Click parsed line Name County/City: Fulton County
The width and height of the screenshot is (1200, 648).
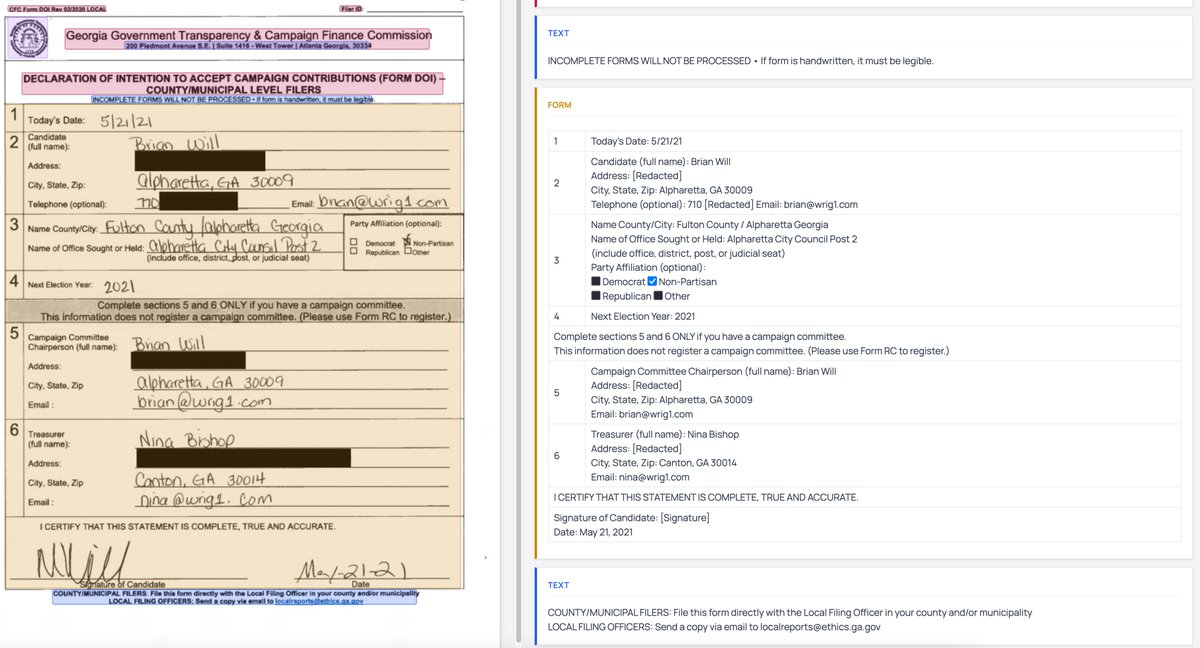coord(709,225)
